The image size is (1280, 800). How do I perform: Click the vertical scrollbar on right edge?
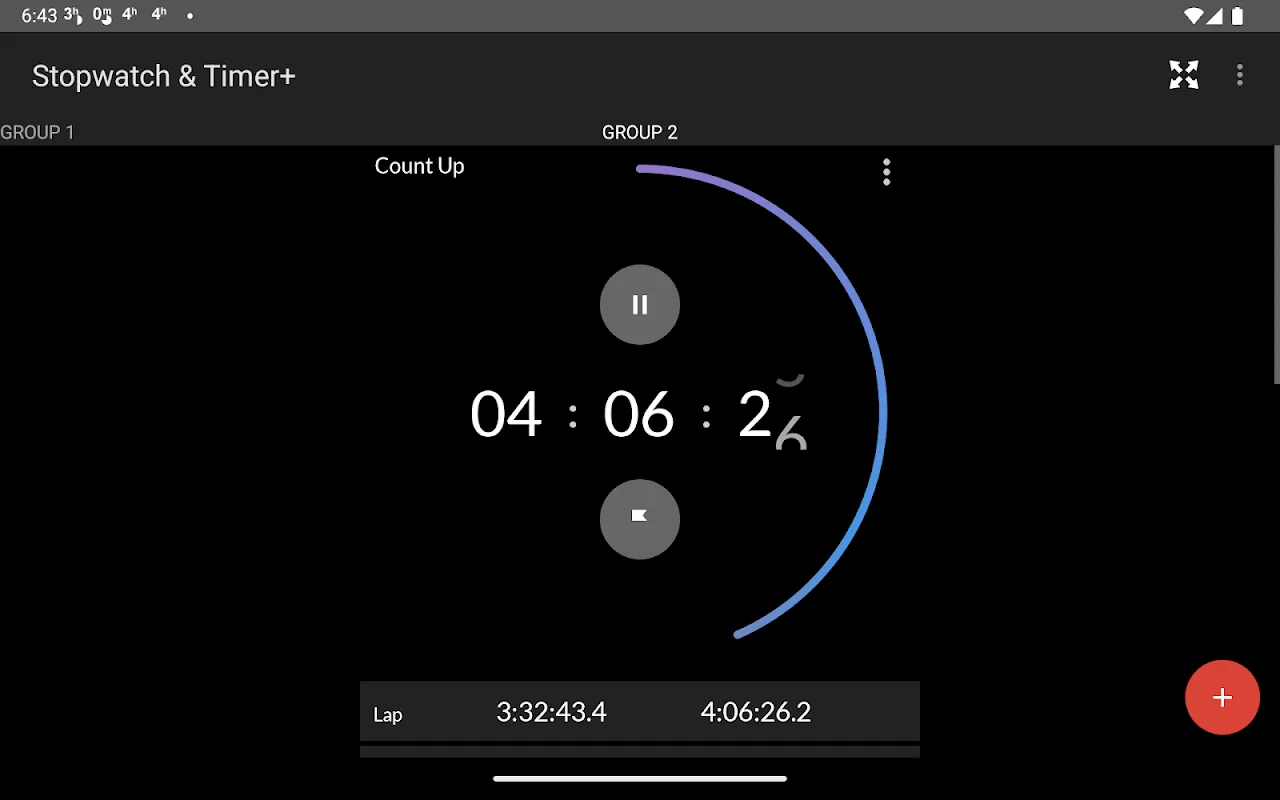[1276, 264]
